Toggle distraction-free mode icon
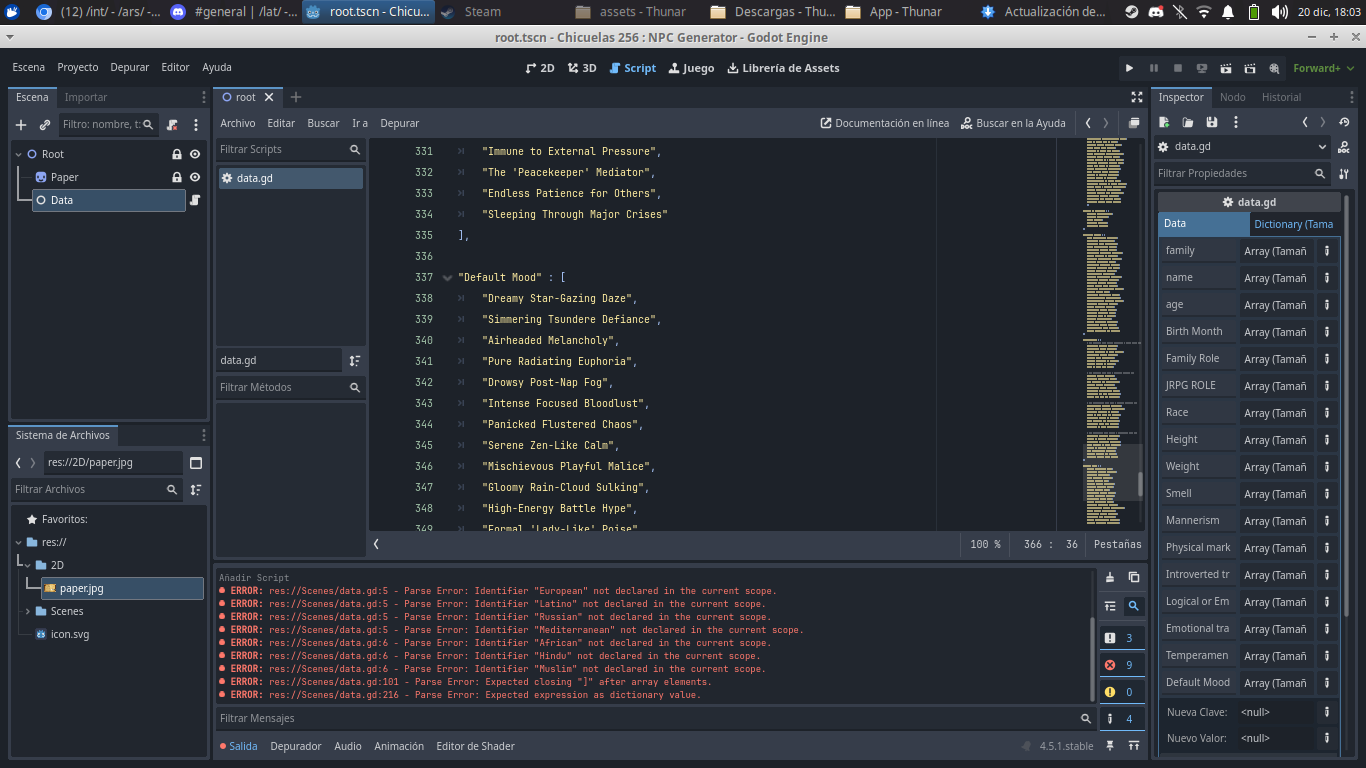Viewport: 1366px width, 768px height. tap(1136, 97)
